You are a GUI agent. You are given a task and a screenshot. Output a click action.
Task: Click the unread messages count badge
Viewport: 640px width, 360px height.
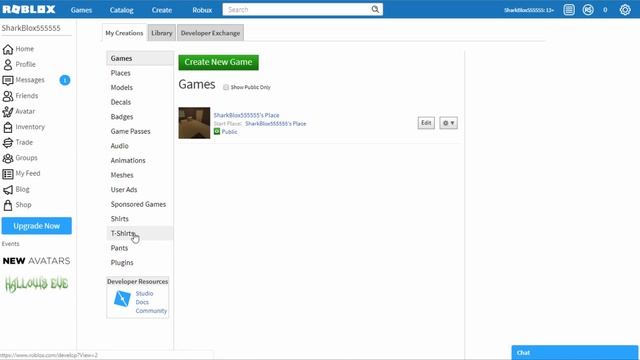coord(64,80)
